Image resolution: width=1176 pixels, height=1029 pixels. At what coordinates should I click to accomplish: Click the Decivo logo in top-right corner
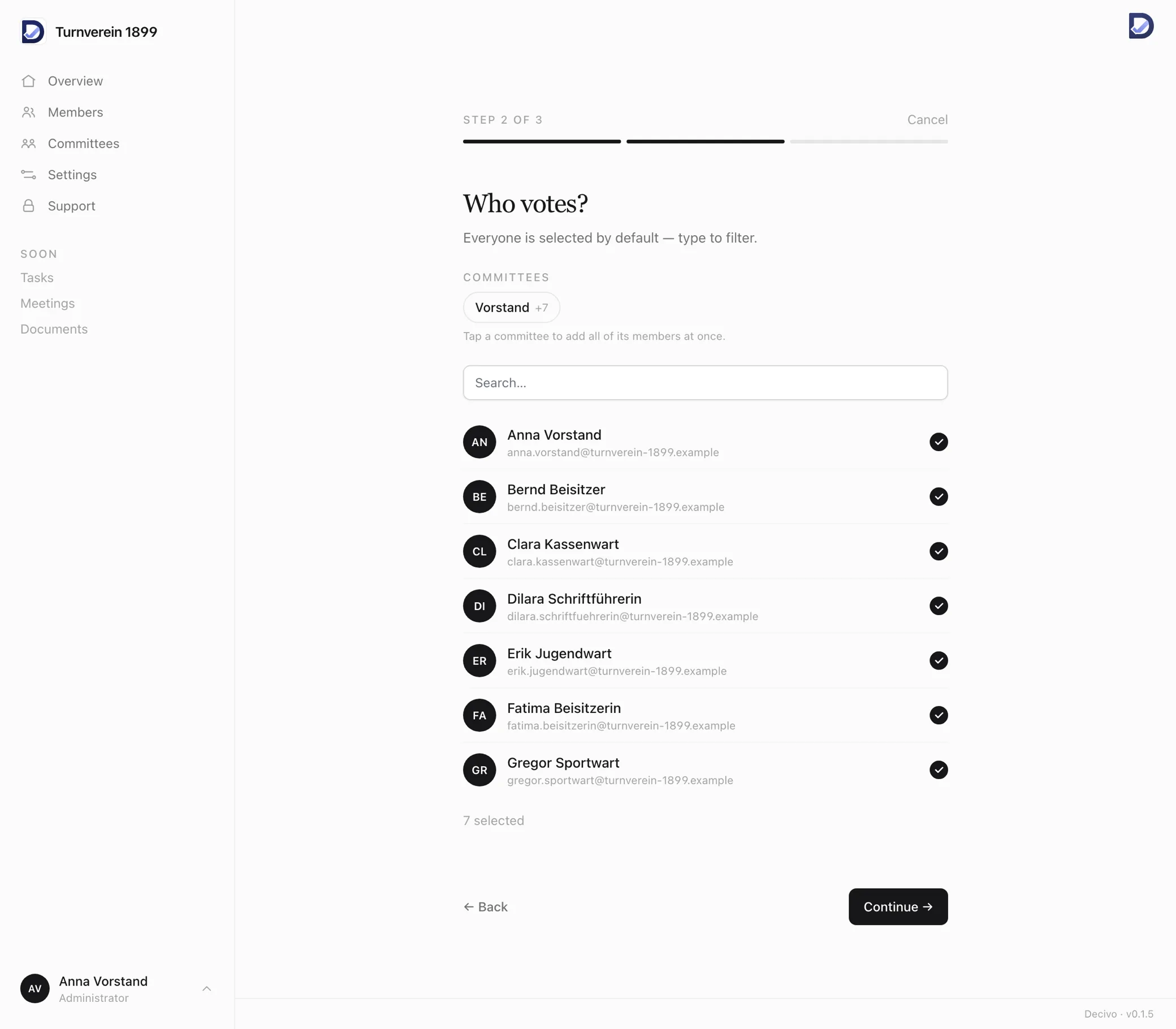coord(1140,26)
